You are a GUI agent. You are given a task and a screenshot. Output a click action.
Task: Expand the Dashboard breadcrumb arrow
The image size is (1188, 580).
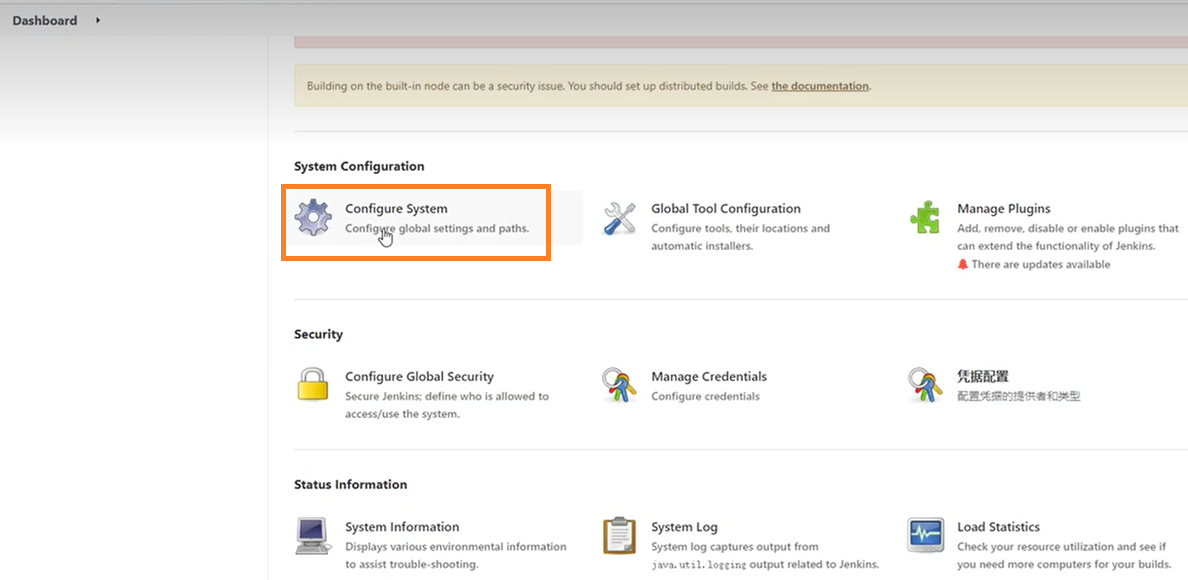point(98,20)
